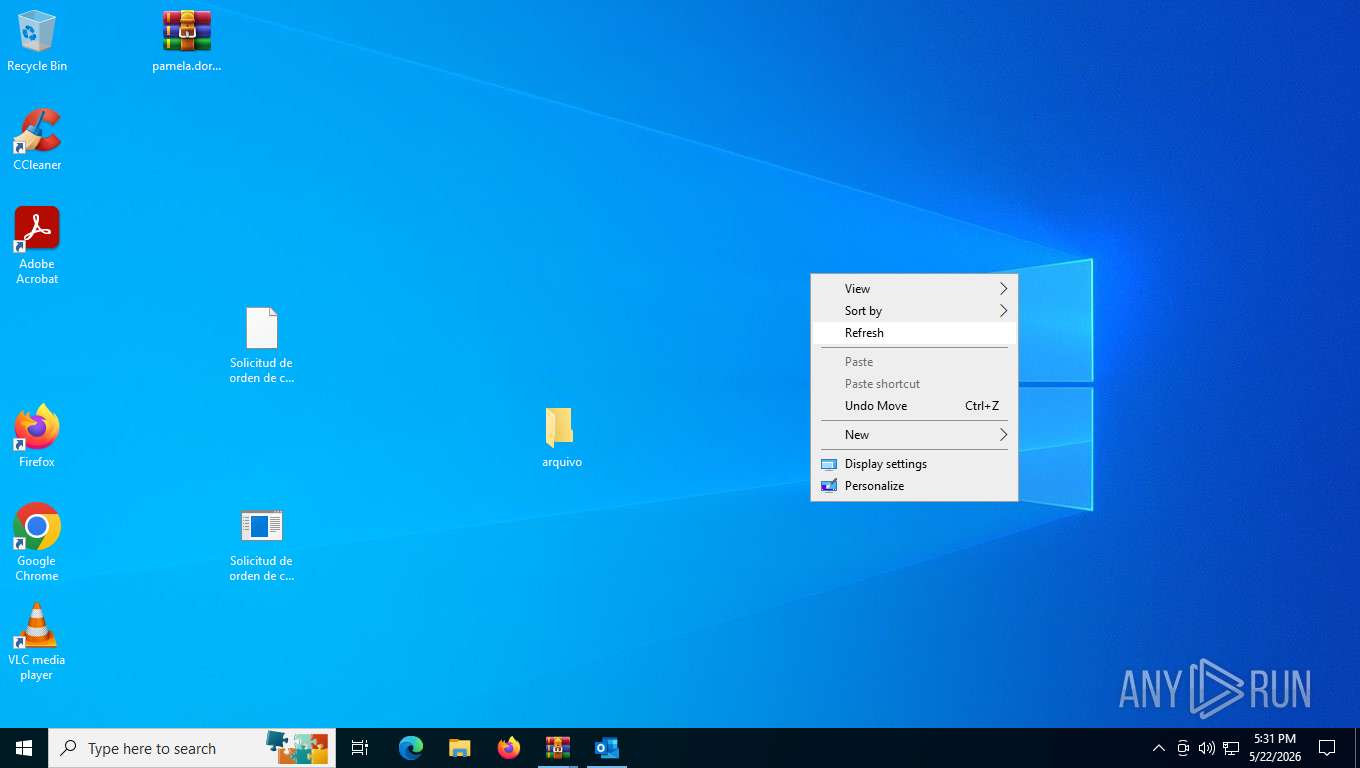Select the pamela.dor... WinRAR archive icon
Viewport: 1360px width, 768px height.
coord(187,41)
